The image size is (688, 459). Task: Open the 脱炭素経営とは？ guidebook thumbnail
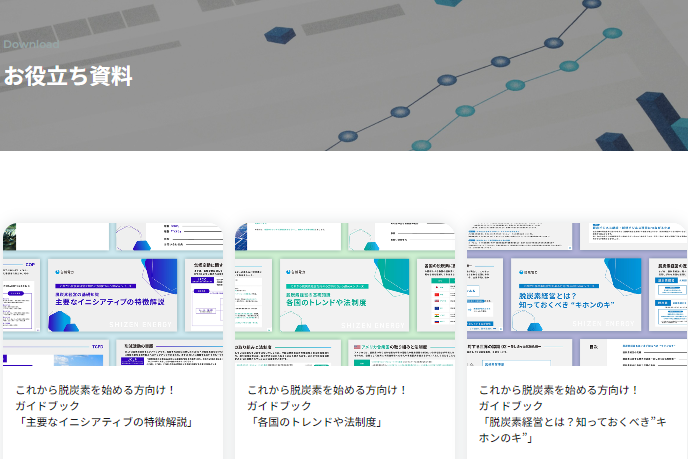coord(577,294)
